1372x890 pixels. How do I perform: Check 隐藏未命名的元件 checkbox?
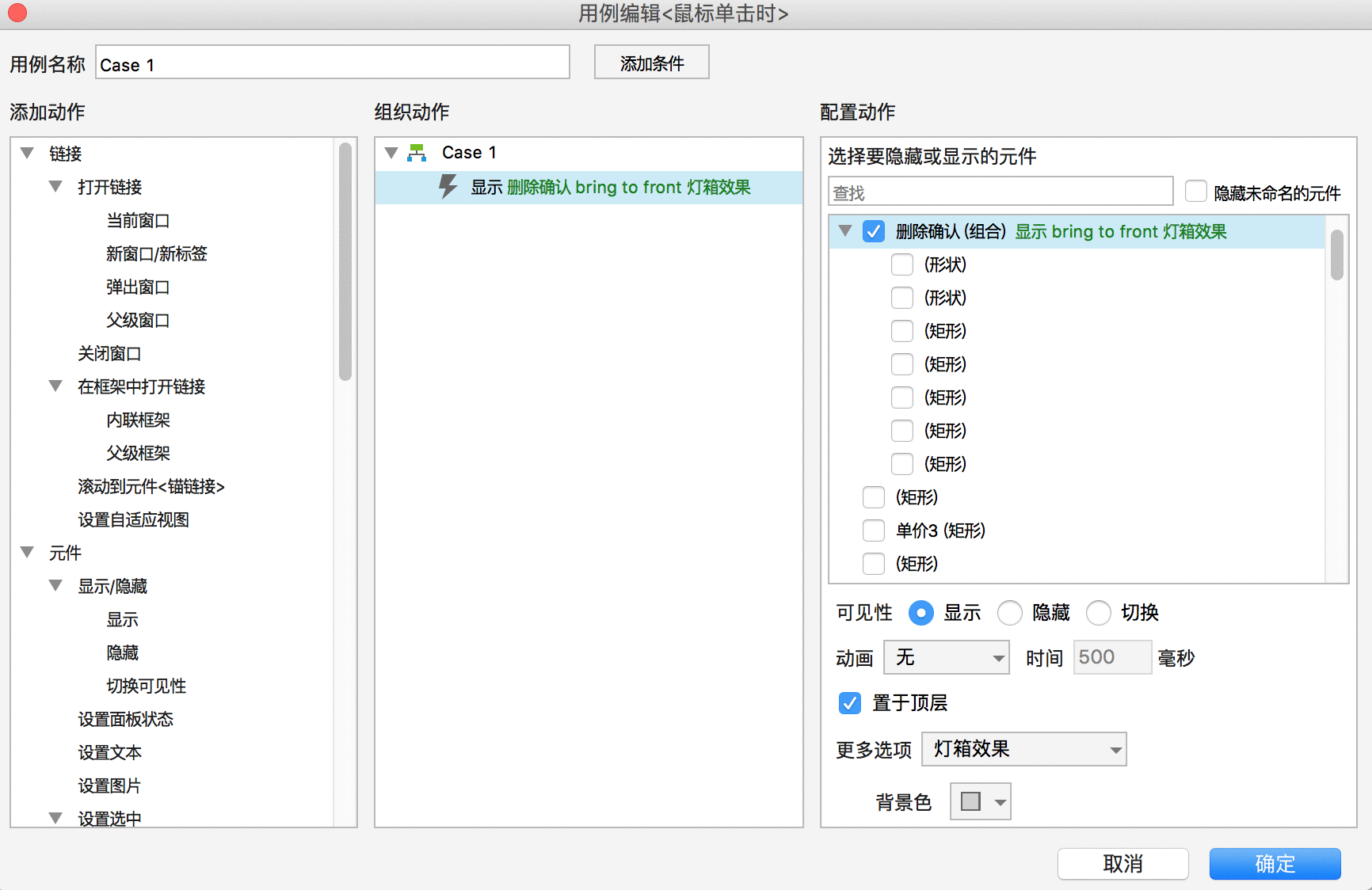(x=1195, y=191)
